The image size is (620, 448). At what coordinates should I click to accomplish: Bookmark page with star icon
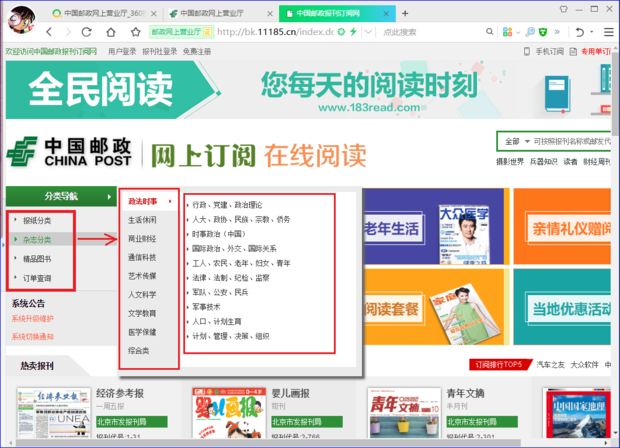(136, 32)
